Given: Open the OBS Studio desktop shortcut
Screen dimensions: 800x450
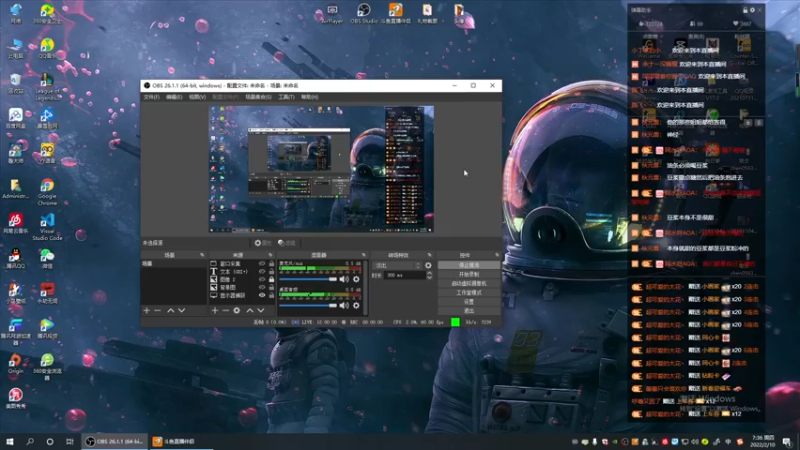Looking at the screenshot, I should 364,13.
